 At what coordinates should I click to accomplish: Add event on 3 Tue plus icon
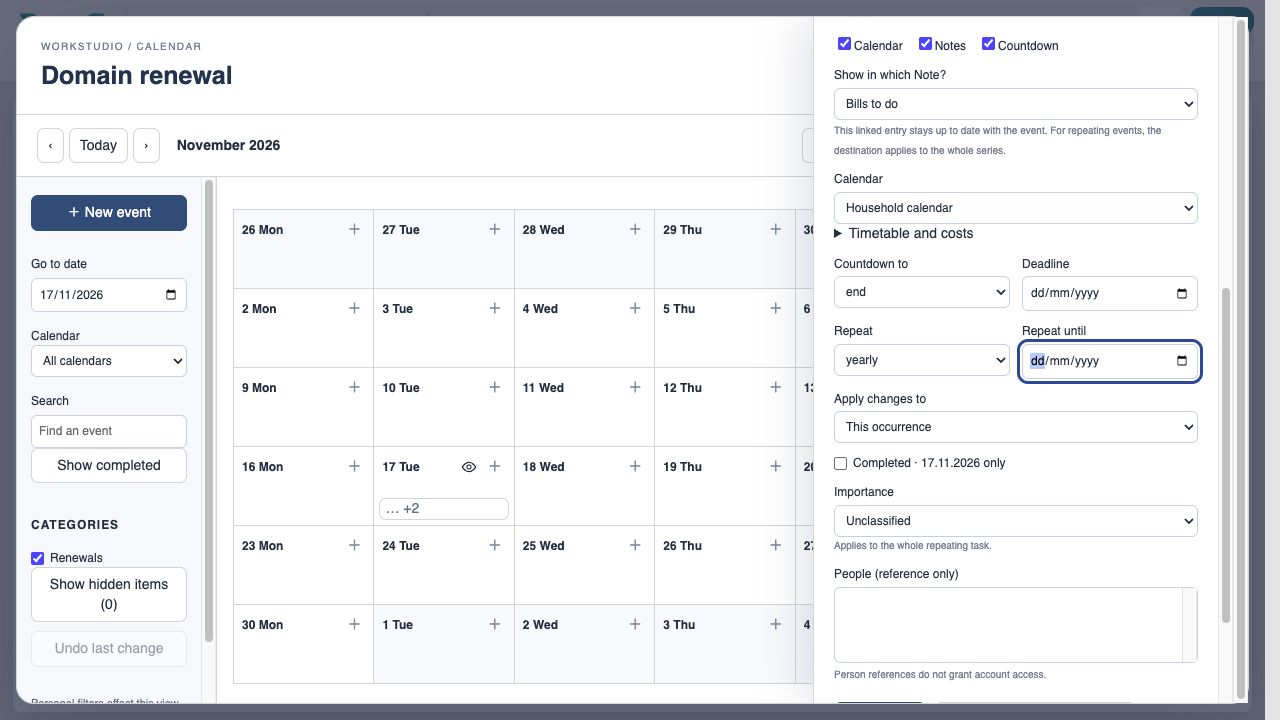(x=494, y=308)
